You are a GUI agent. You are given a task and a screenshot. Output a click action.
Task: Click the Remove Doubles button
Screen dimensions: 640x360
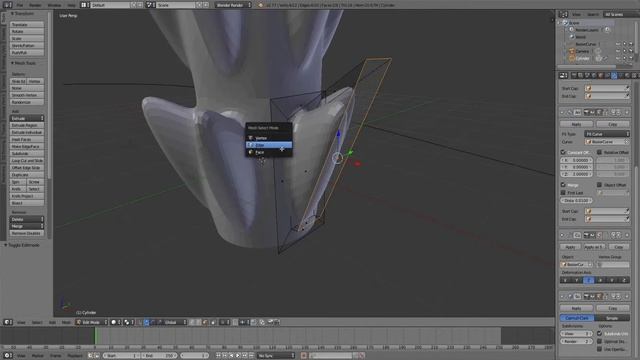coord(27,233)
